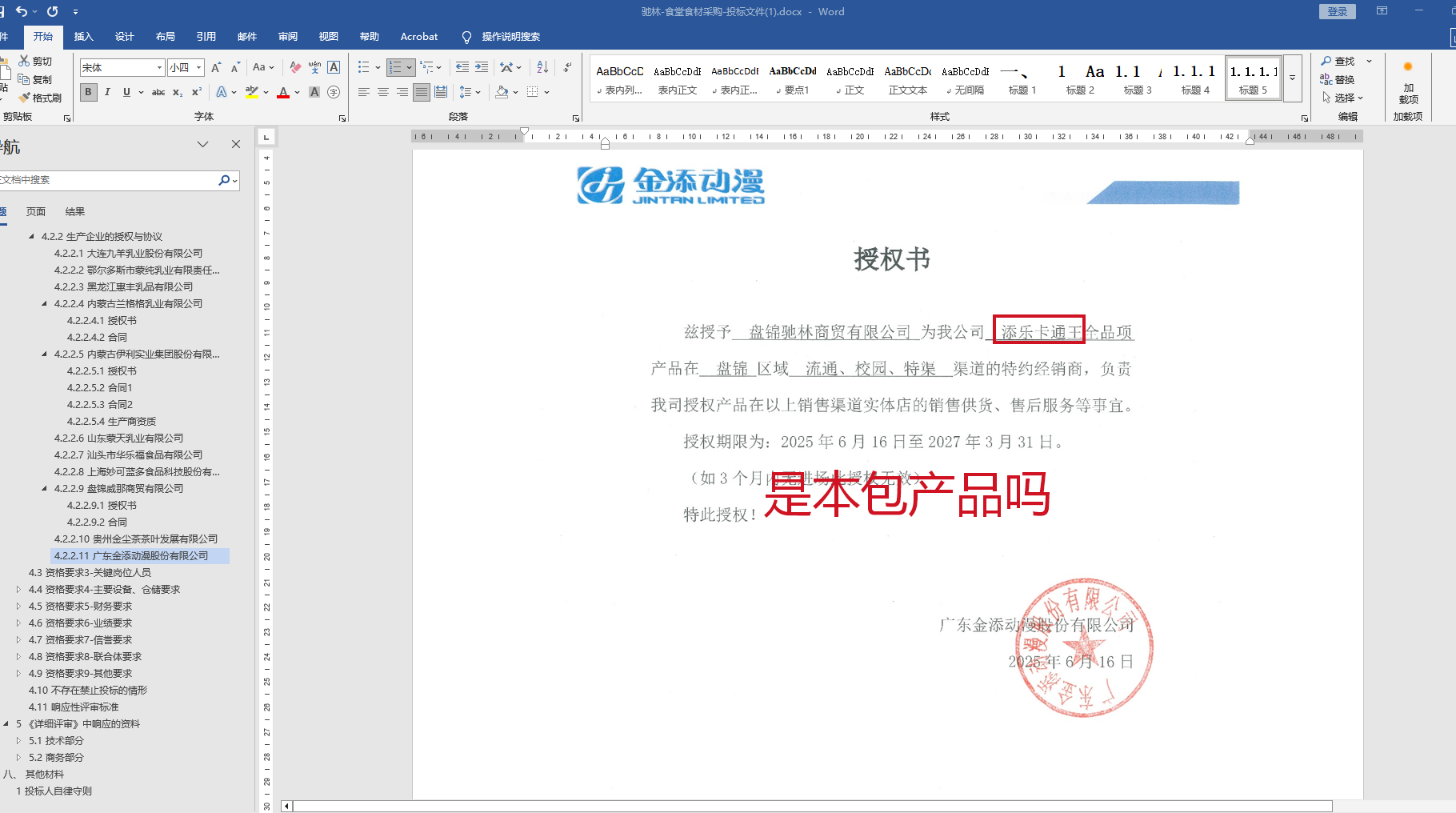Clear all formatting with the eraser icon
Viewport: 1456px width, 813px height.
coord(295,67)
